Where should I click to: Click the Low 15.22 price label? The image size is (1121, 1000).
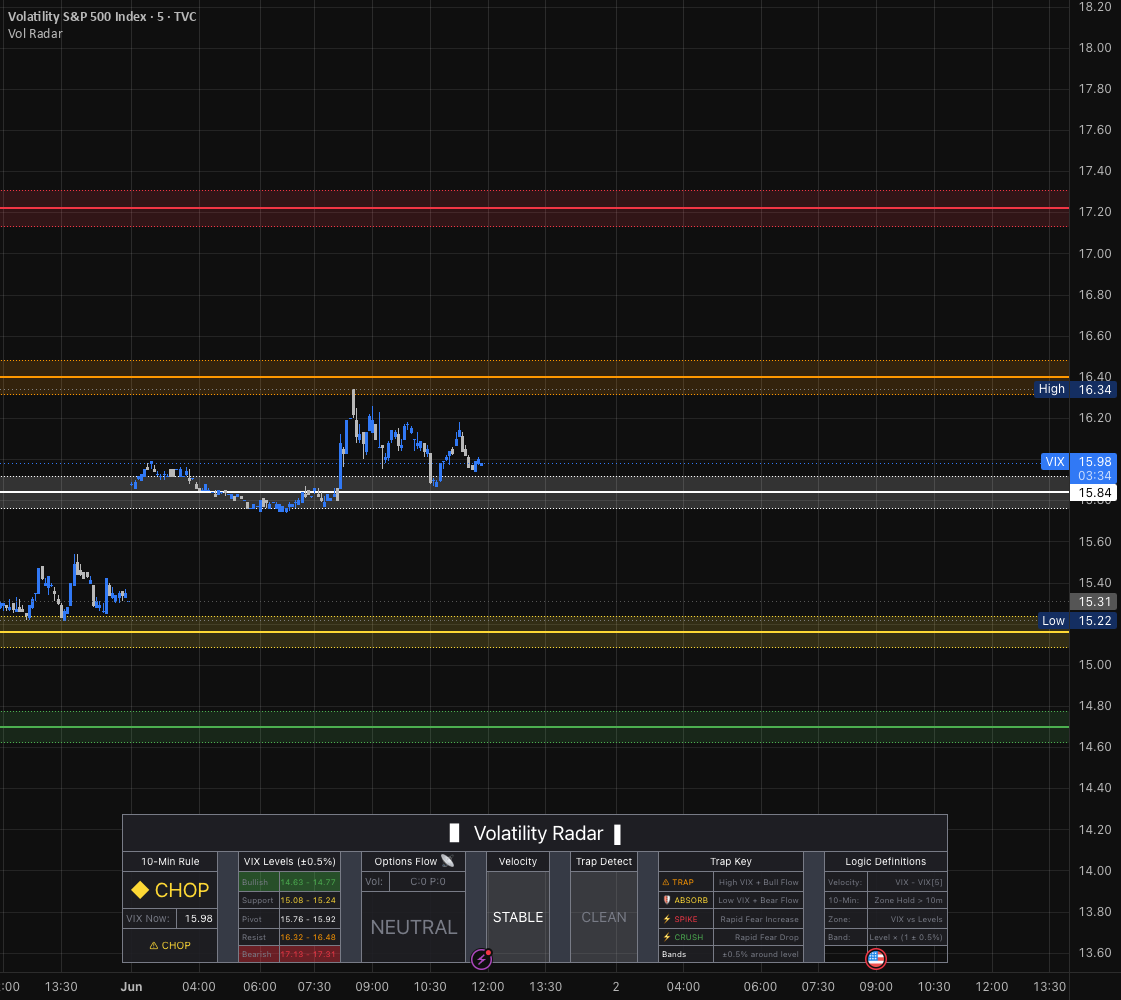[x=1077, y=620]
